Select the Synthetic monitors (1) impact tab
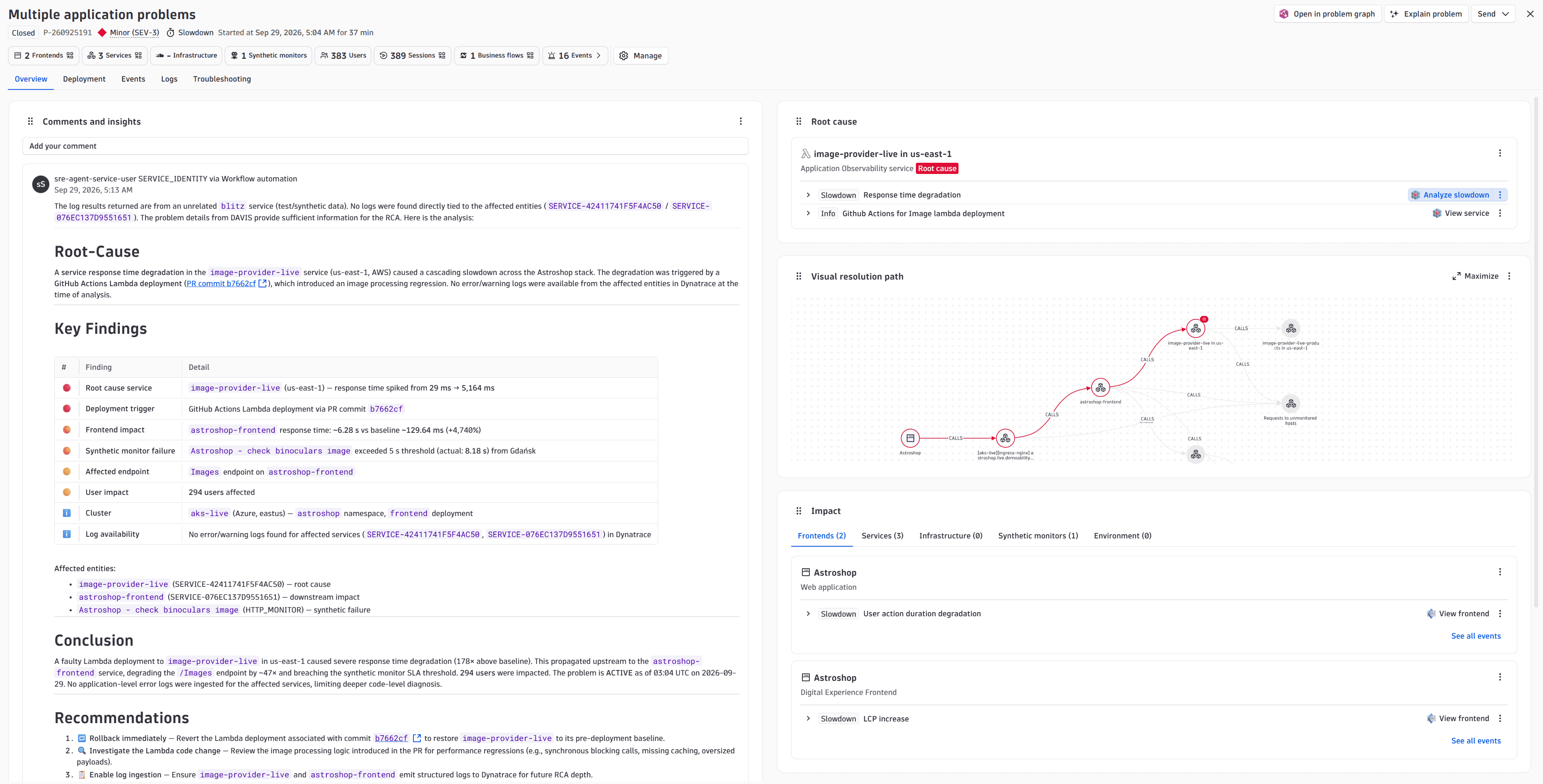 [1038, 536]
